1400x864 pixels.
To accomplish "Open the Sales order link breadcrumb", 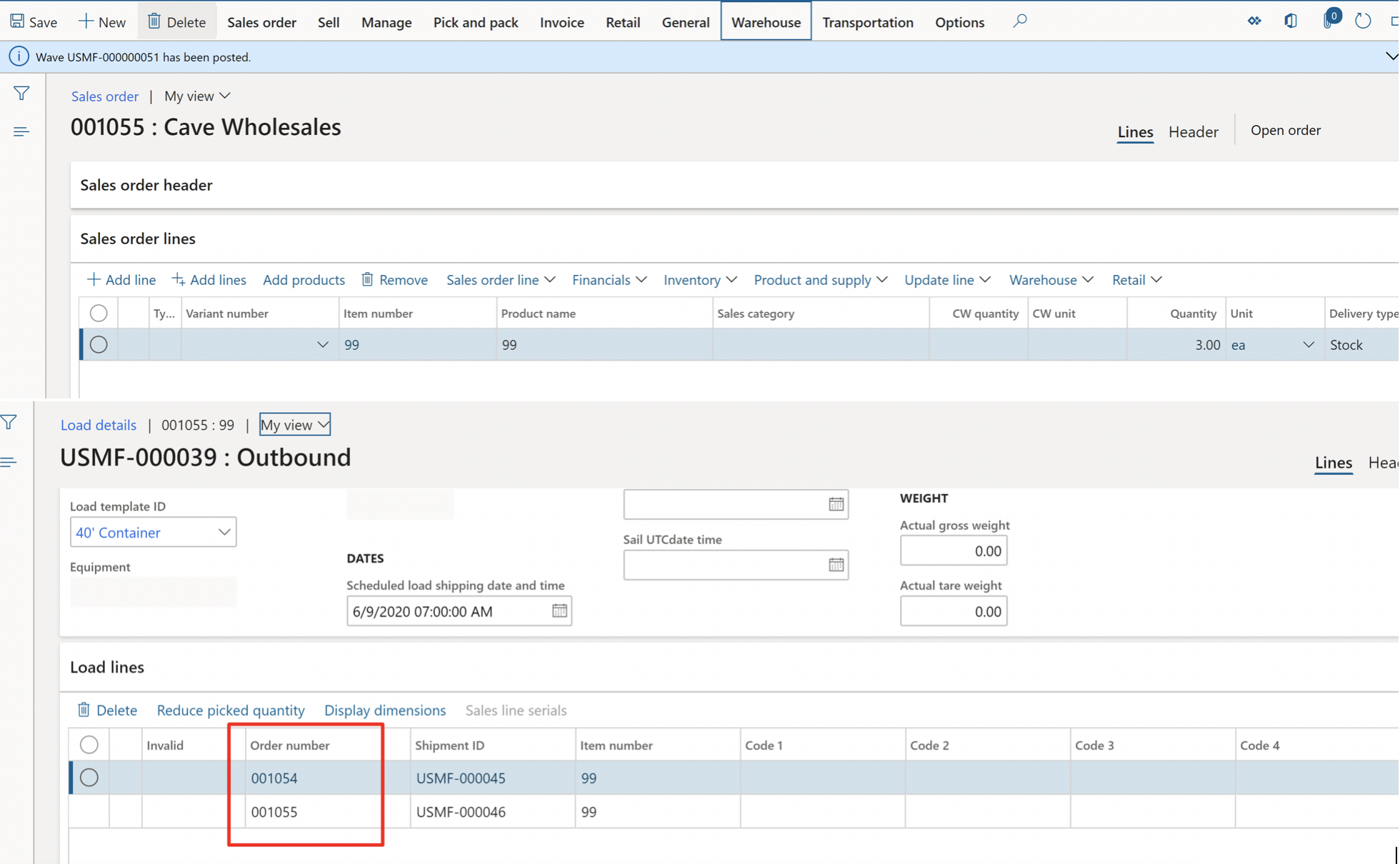I will [x=105, y=96].
